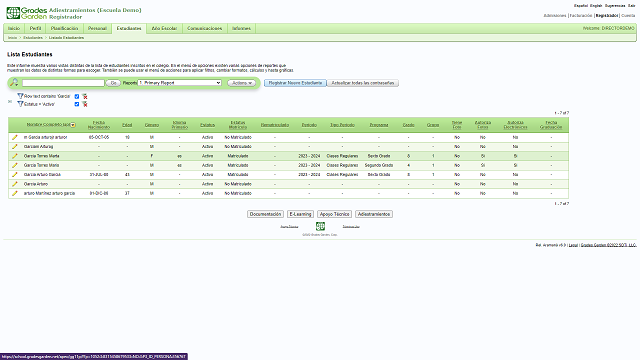Click the Adiestramientos footer button

(374, 214)
